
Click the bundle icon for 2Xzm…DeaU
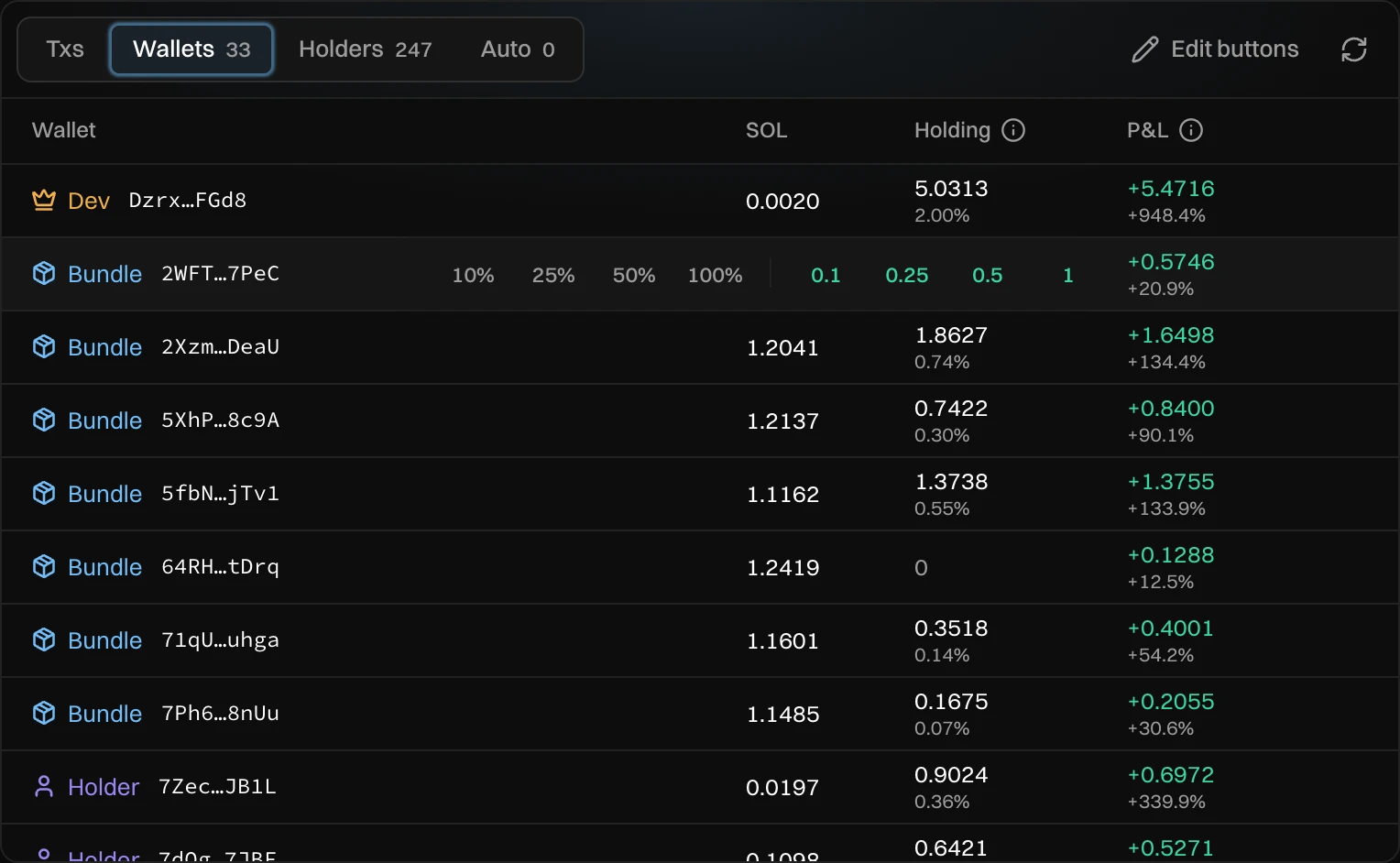pos(44,346)
